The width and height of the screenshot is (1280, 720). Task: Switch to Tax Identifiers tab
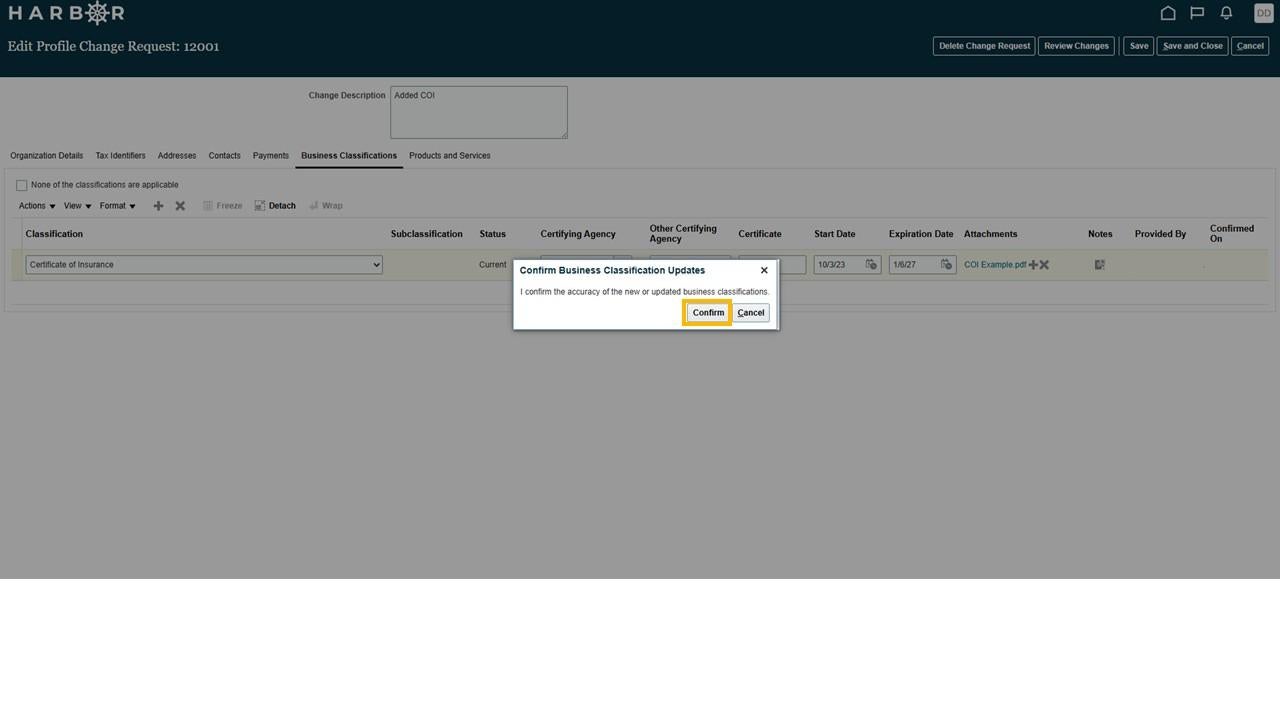point(120,156)
